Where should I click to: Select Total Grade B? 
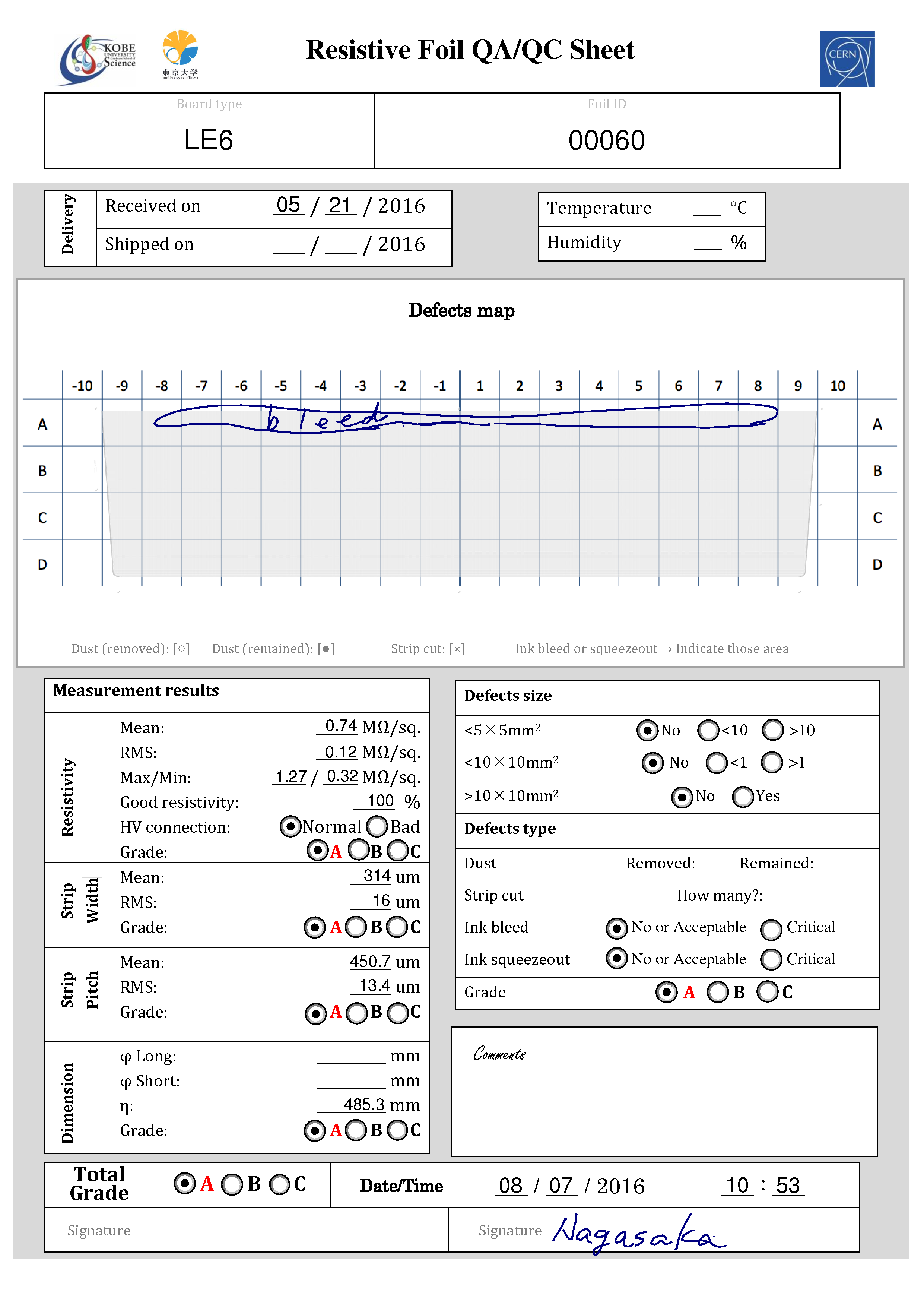(x=232, y=1185)
